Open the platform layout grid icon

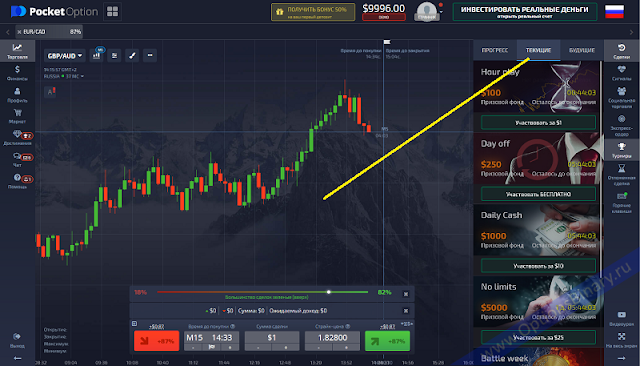112,11
